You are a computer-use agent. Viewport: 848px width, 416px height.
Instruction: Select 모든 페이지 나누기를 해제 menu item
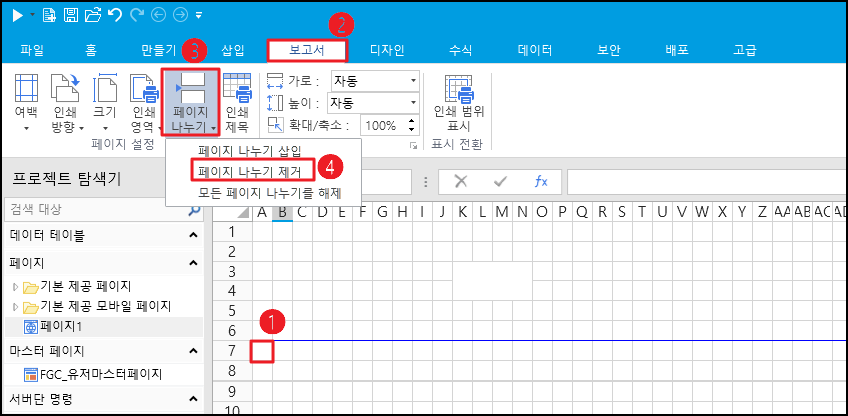pos(269,192)
